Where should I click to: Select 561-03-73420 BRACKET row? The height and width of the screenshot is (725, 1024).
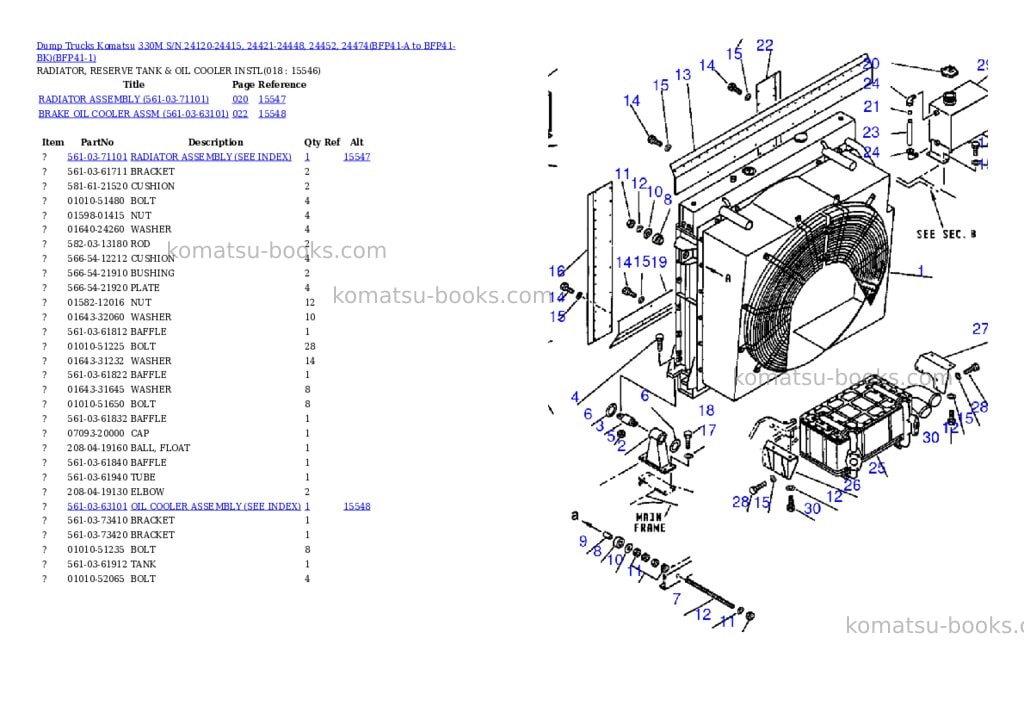(x=176, y=535)
